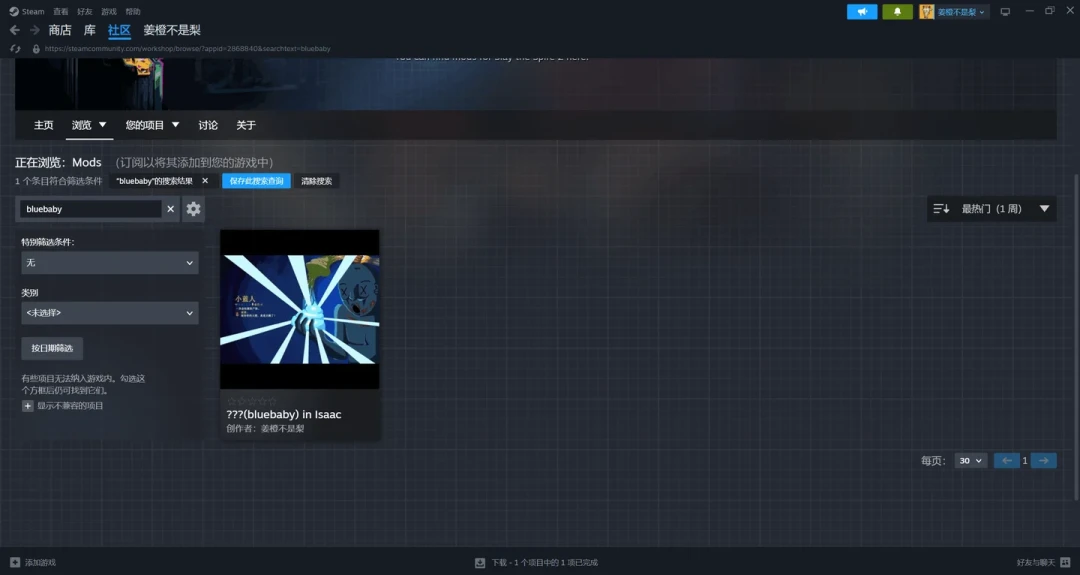Click page number 1

[1025, 461]
